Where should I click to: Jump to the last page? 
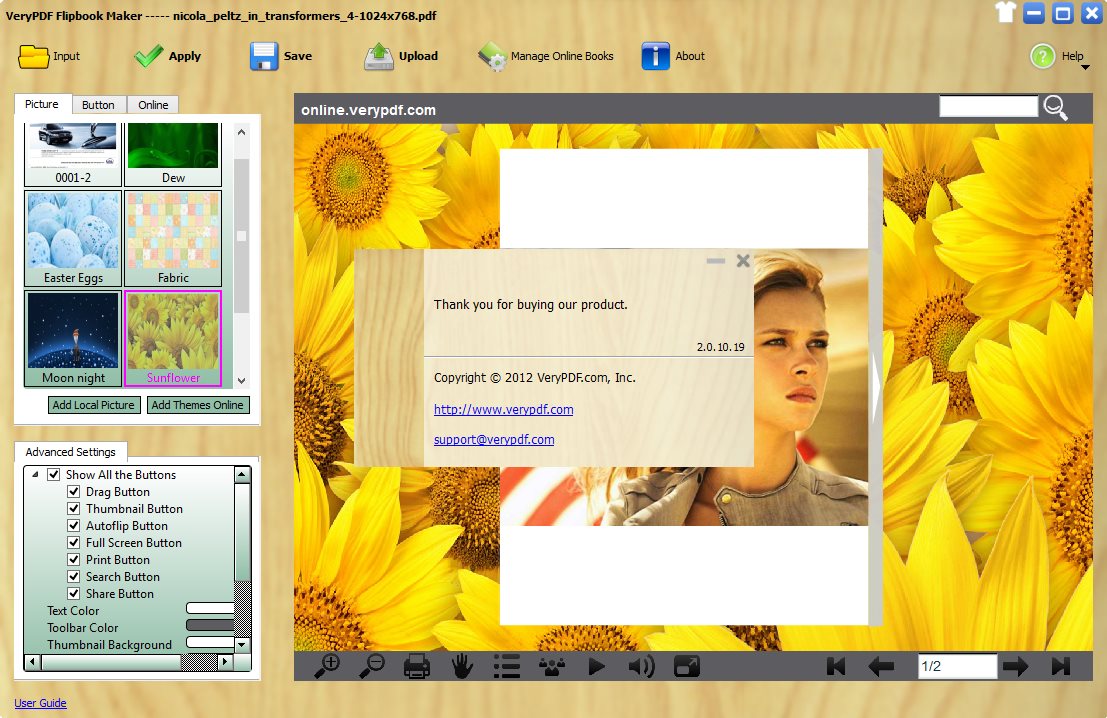[x=1060, y=666]
